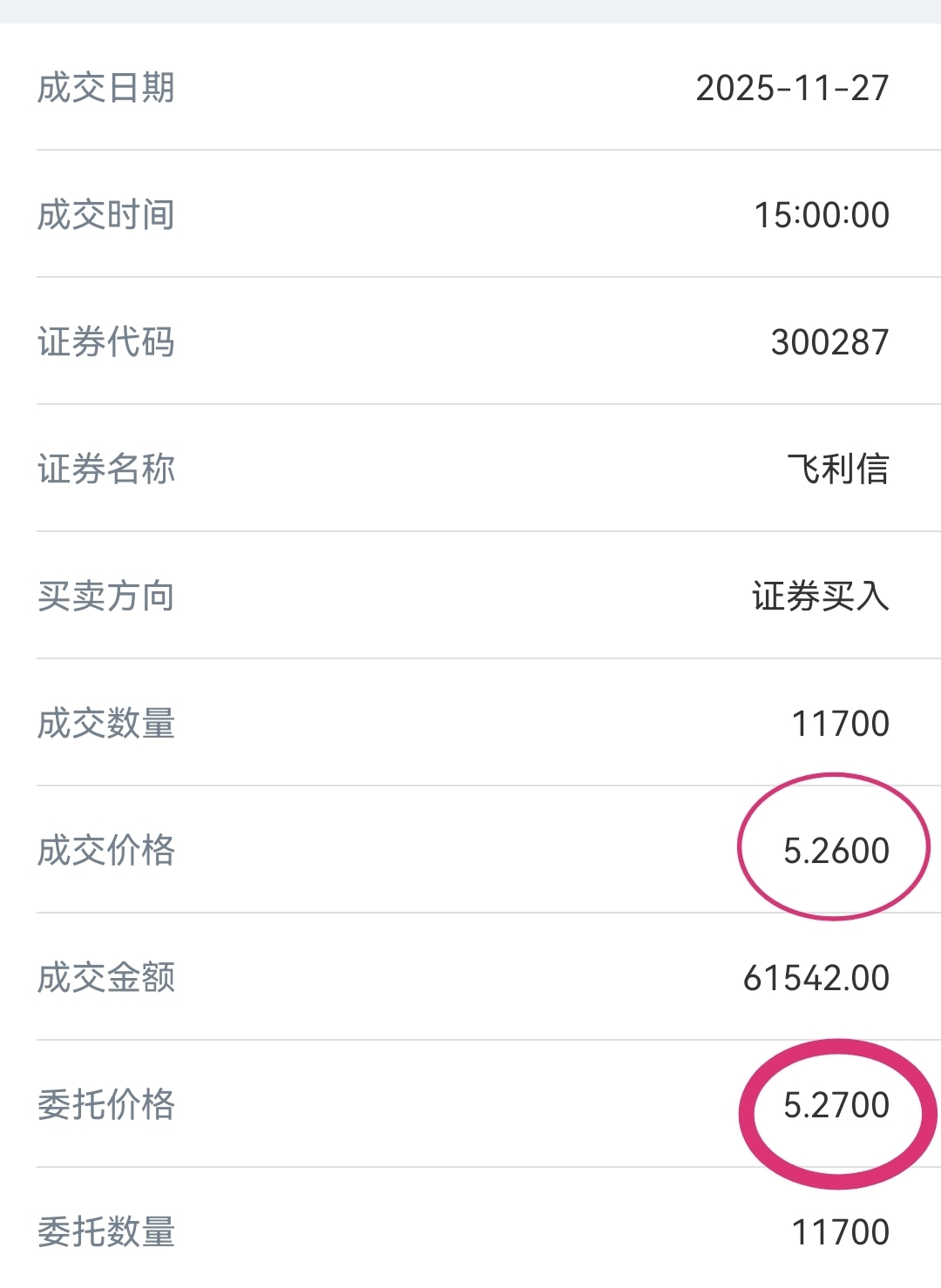Tap the 成交数量 label
The image size is (941, 1288).
[106, 724]
